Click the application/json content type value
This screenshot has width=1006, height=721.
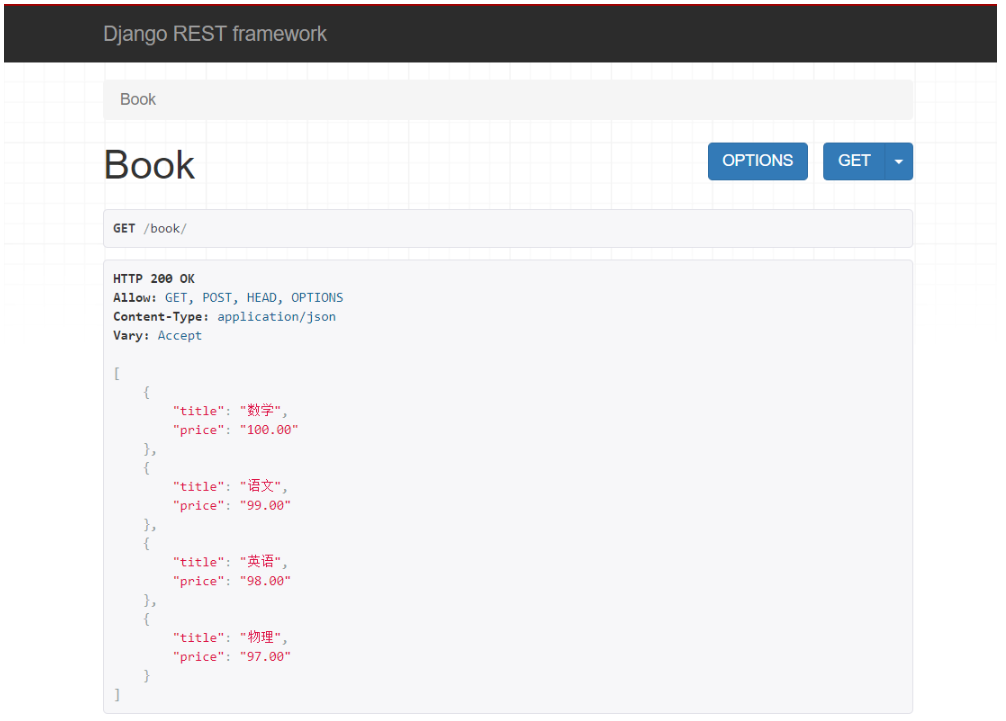(x=277, y=316)
